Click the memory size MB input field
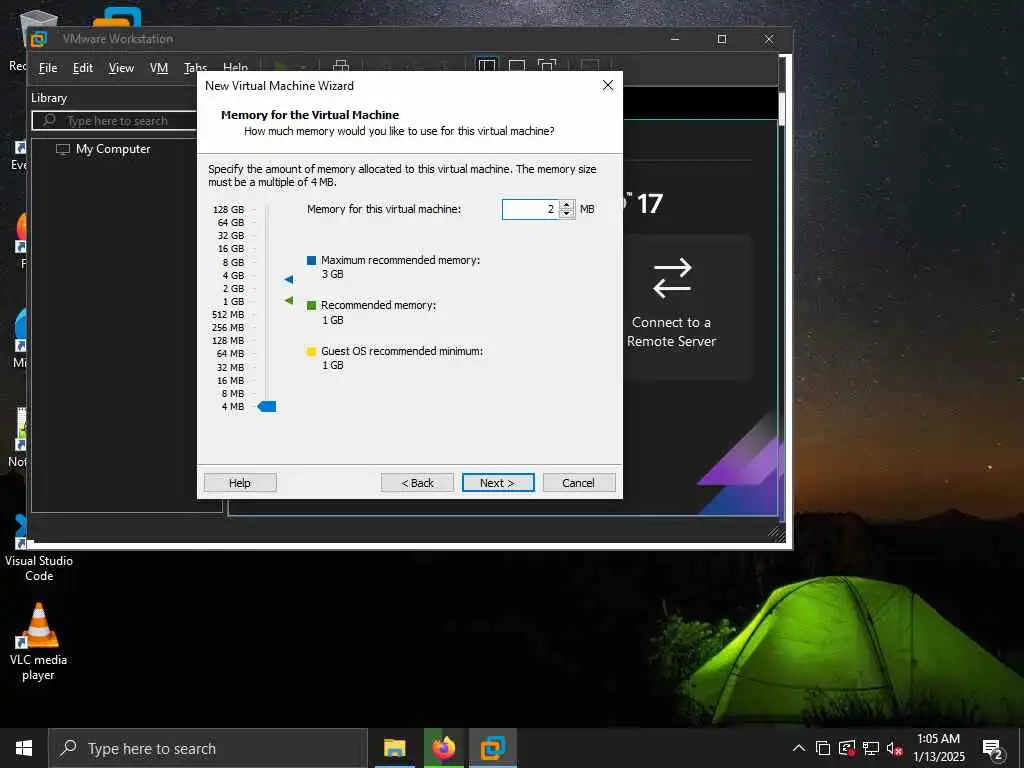The width and height of the screenshot is (1024, 768). [530, 209]
